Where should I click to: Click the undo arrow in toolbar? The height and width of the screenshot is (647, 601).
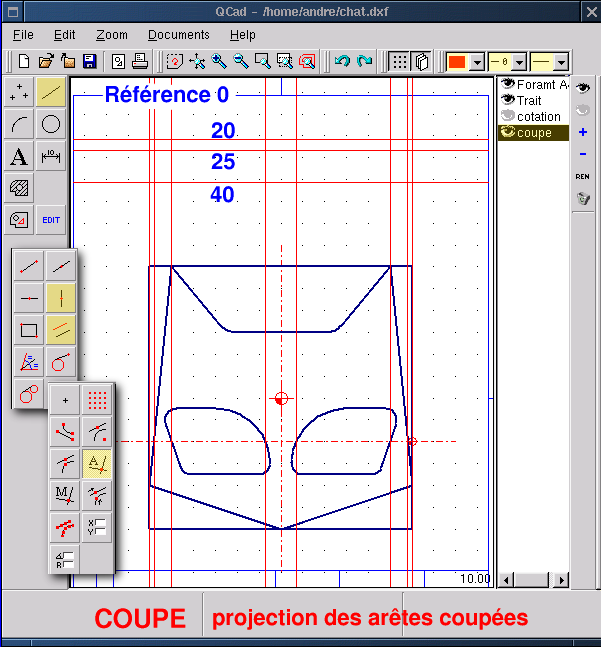[x=342, y=61]
